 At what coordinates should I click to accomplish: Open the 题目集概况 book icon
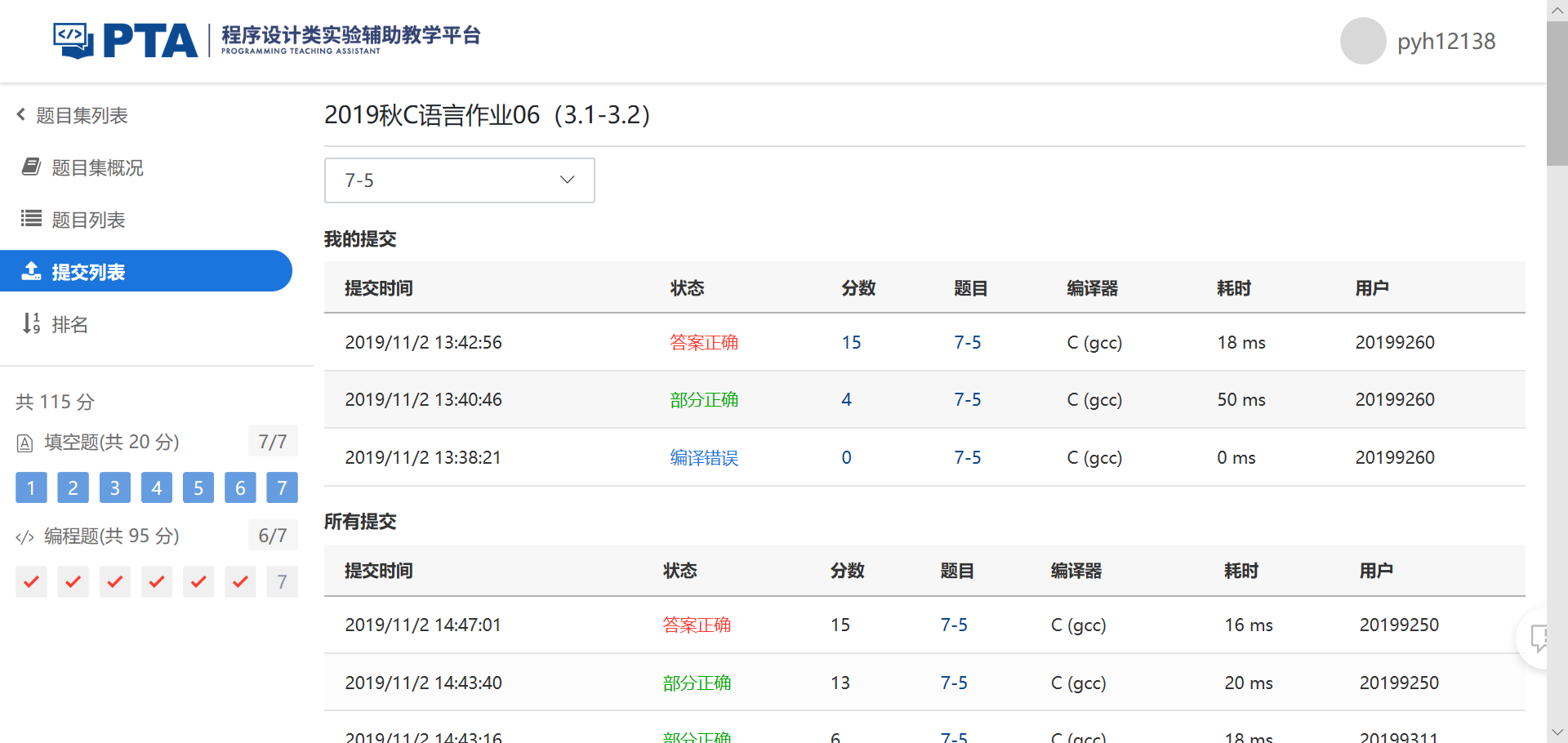31,167
